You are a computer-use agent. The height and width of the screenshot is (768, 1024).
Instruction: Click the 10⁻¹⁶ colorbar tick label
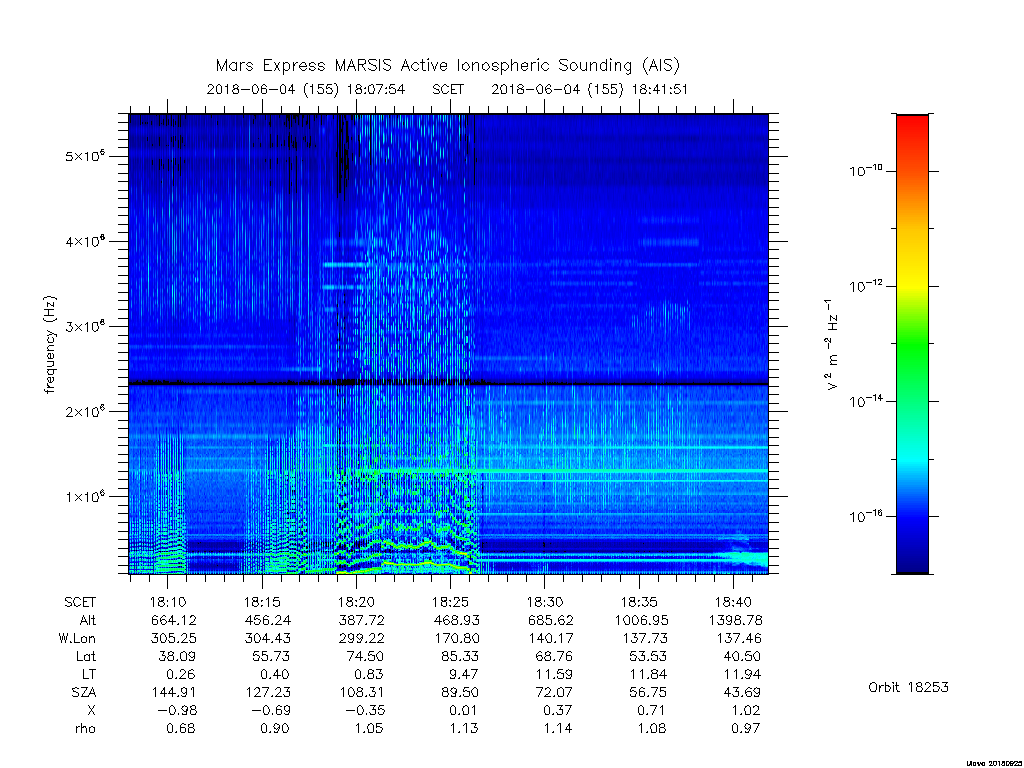pos(865,516)
